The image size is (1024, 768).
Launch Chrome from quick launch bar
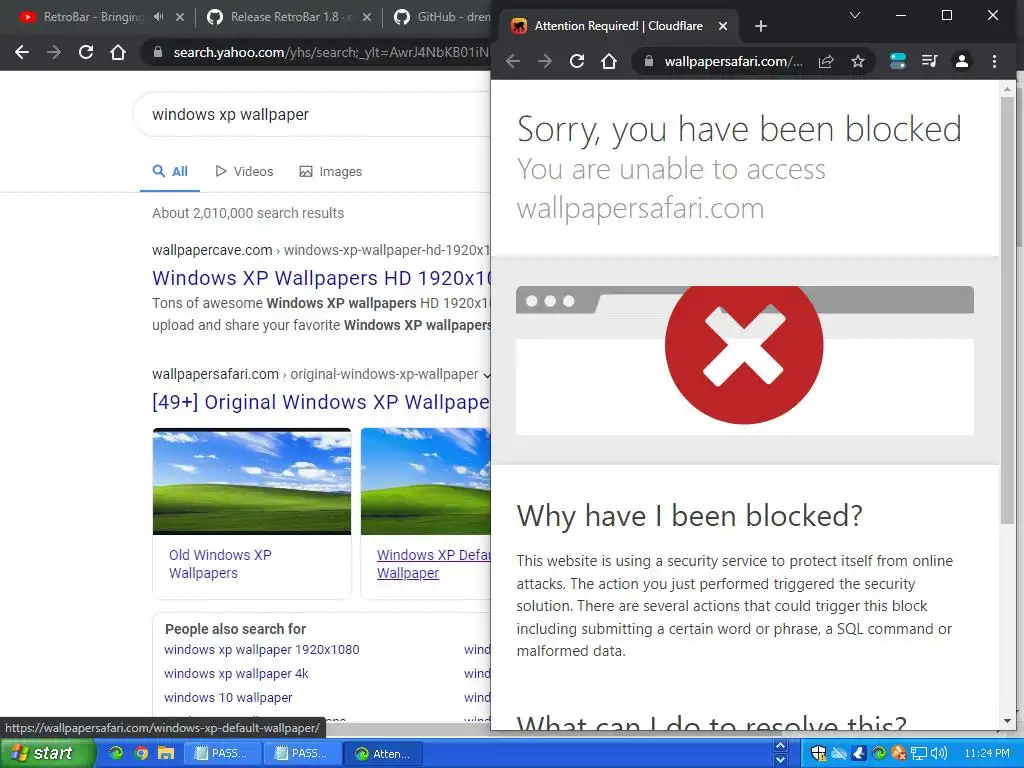click(x=140, y=753)
